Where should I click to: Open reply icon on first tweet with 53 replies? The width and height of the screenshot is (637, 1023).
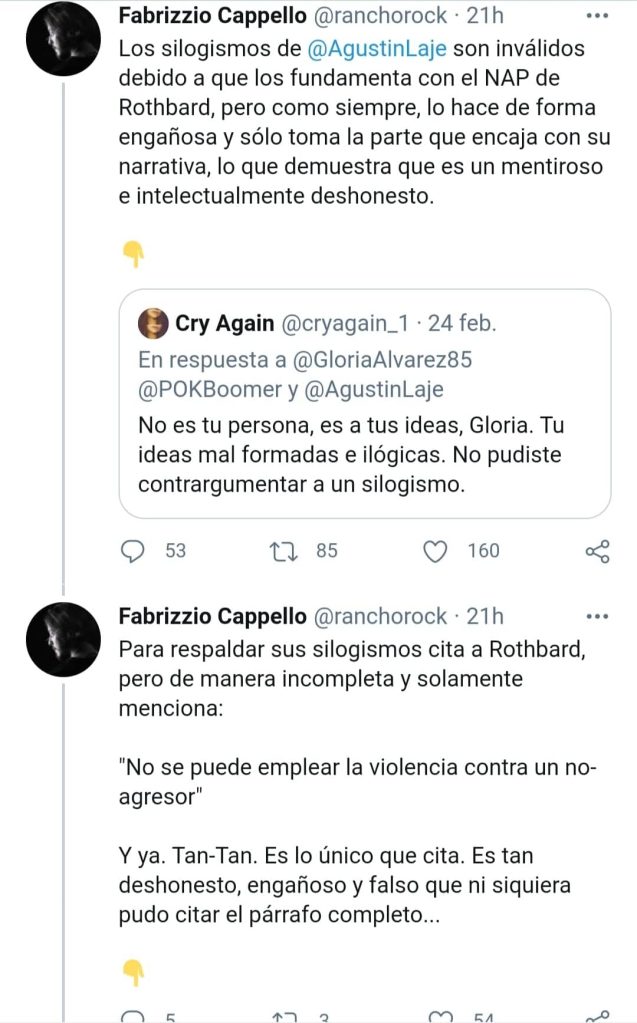coord(133,551)
